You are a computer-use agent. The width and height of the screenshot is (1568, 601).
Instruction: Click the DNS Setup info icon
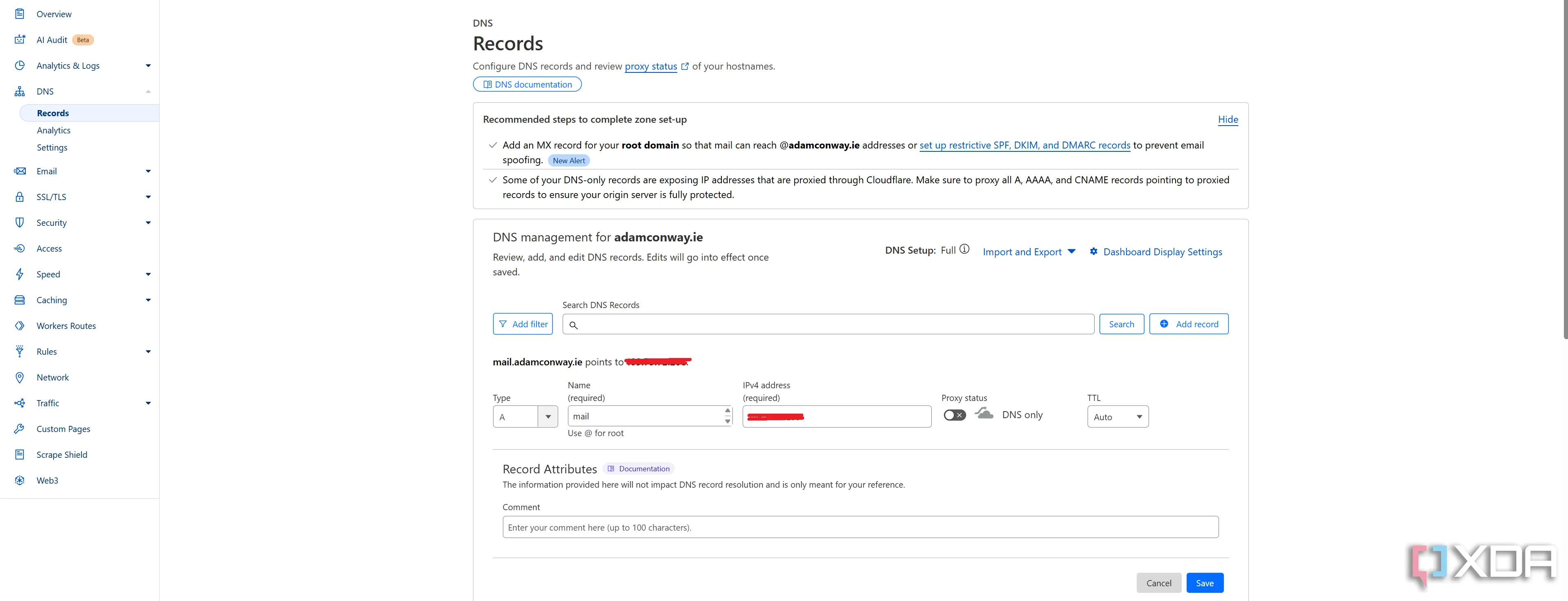click(964, 249)
